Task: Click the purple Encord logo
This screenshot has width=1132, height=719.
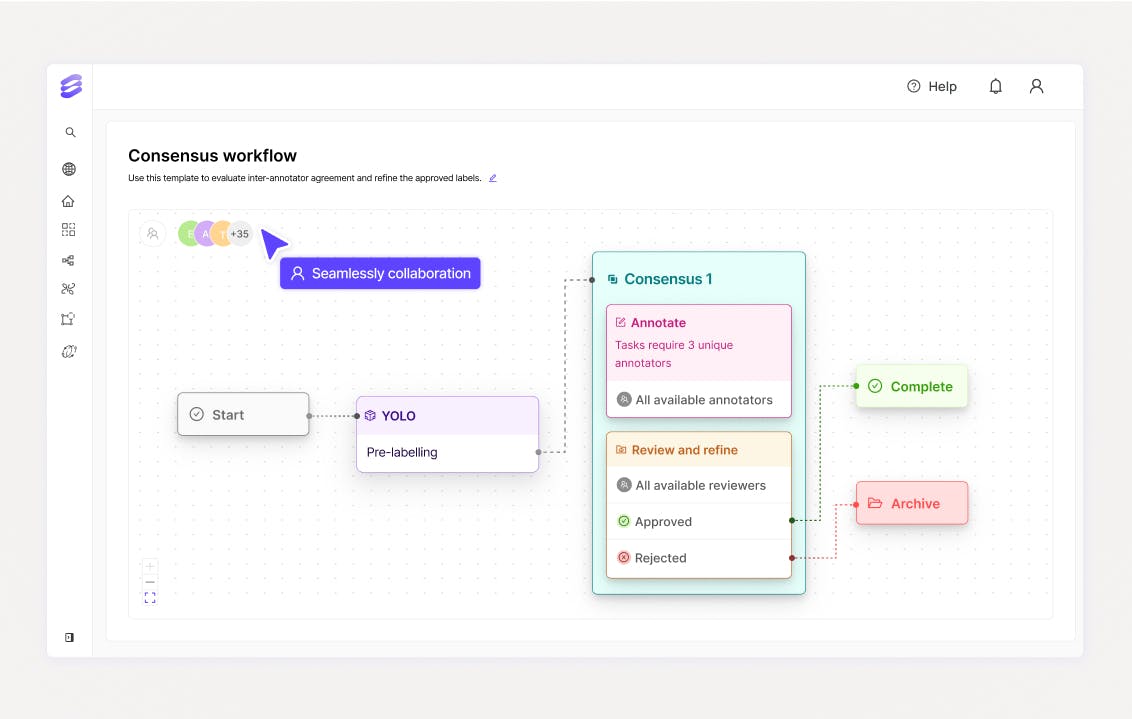Action: 69,87
